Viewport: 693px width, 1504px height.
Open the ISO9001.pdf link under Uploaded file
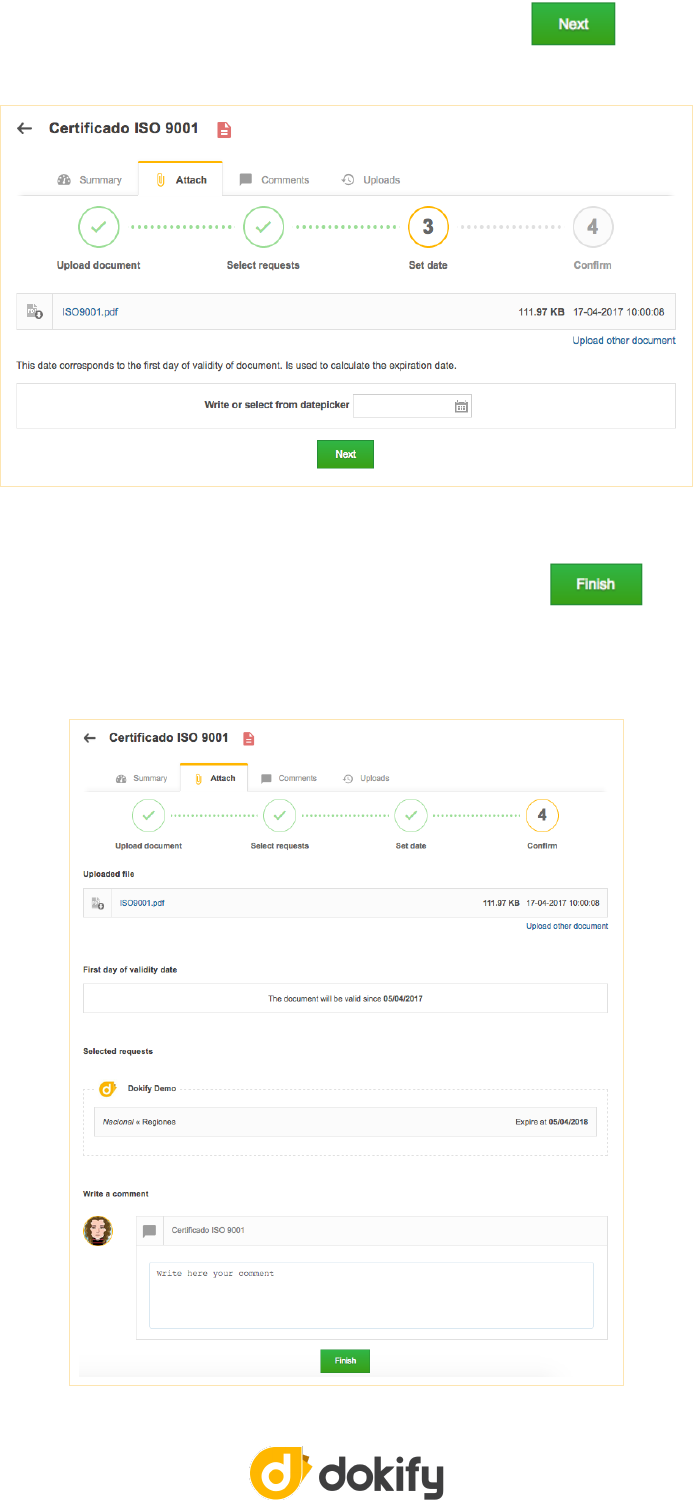pyautogui.click(x=142, y=902)
